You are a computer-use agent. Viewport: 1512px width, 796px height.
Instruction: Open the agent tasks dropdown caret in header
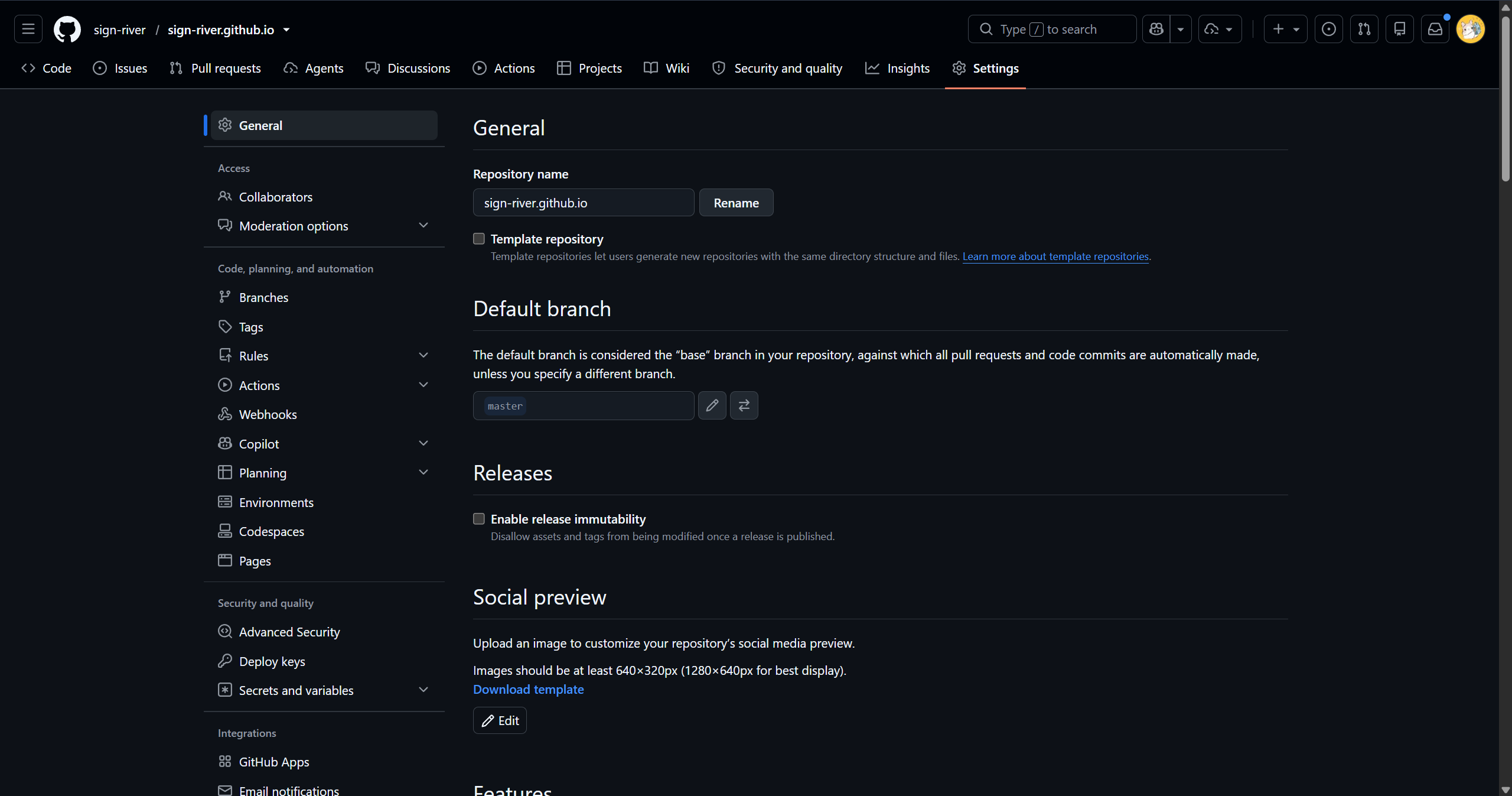coord(1230,29)
